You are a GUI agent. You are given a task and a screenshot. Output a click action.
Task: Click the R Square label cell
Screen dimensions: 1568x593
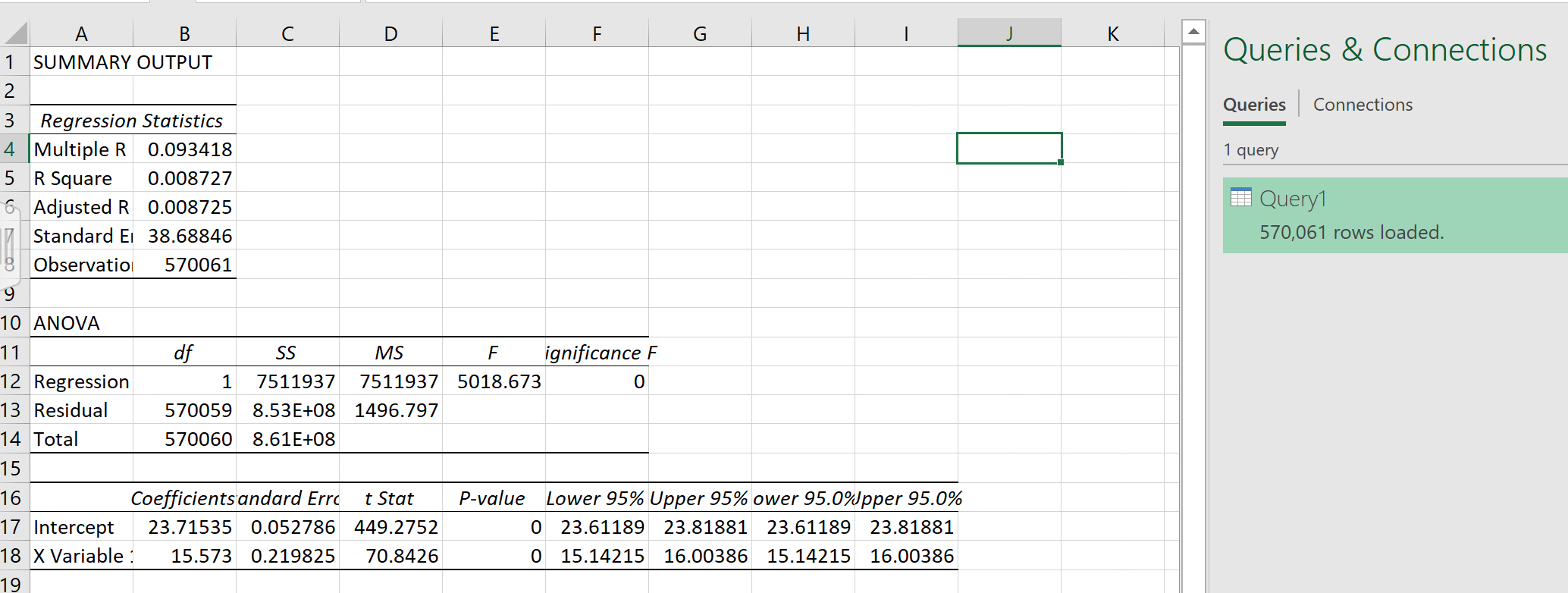coord(82,177)
